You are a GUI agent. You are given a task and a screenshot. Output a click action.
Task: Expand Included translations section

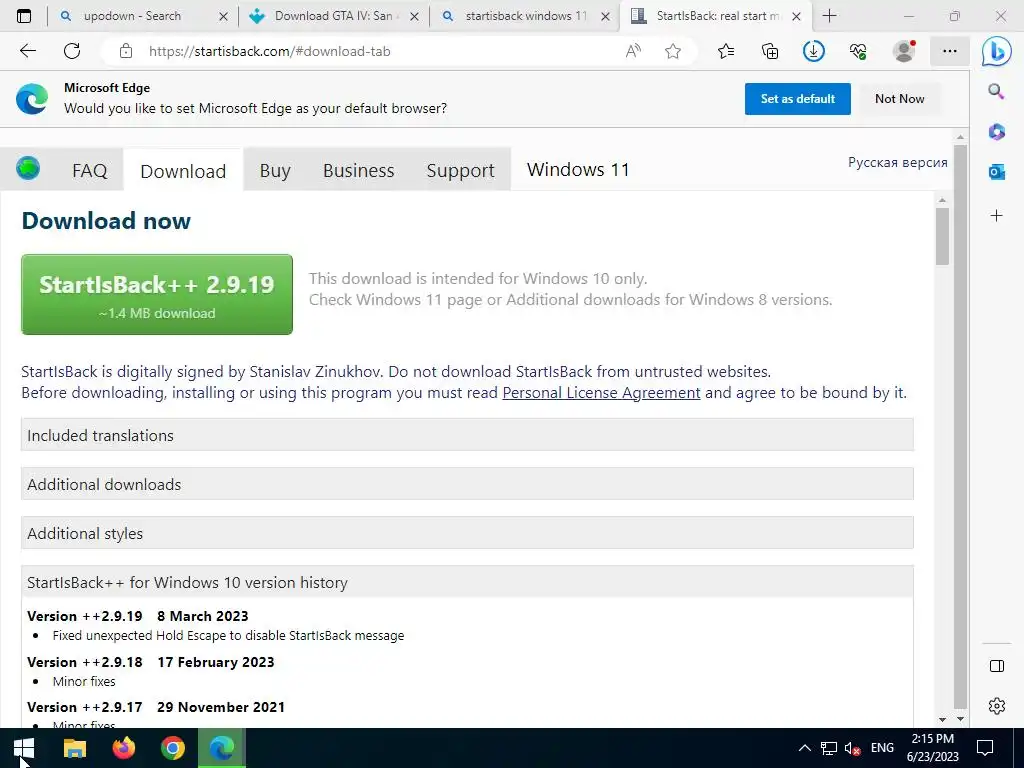point(467,435)
